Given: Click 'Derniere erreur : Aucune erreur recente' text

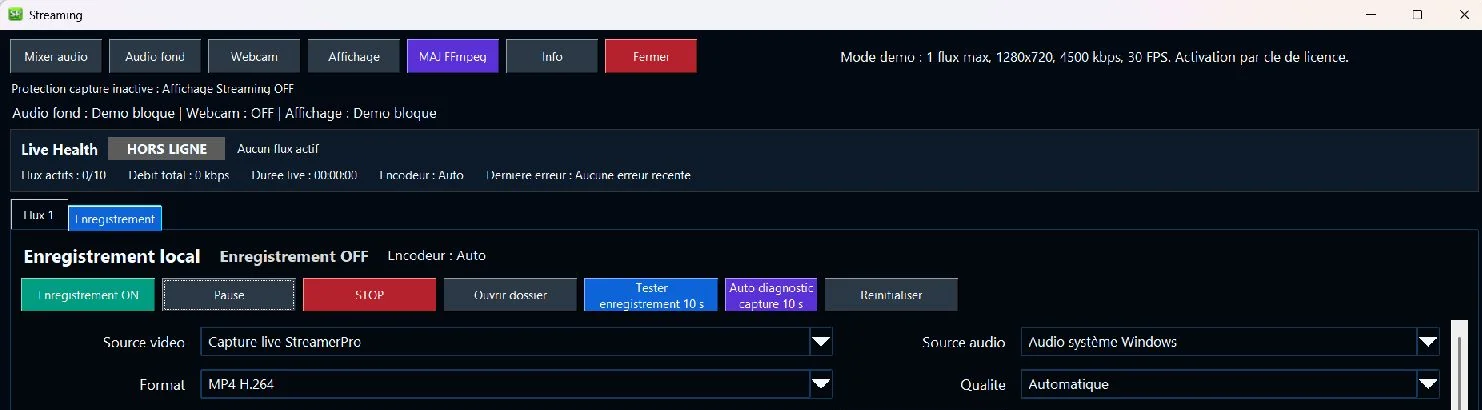Looking at the screenshot, I should pyautogui.click(x=589, y=175).
